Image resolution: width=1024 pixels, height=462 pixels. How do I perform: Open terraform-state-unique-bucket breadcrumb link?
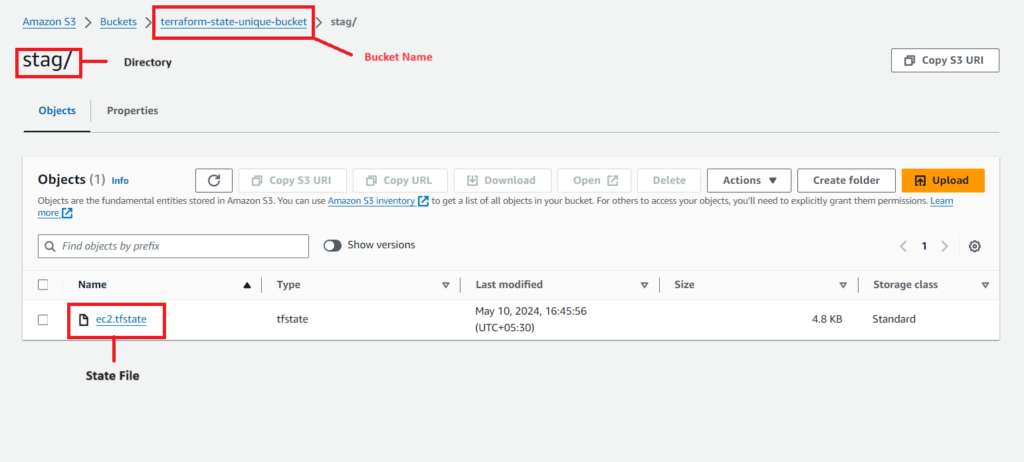point(234,22)
